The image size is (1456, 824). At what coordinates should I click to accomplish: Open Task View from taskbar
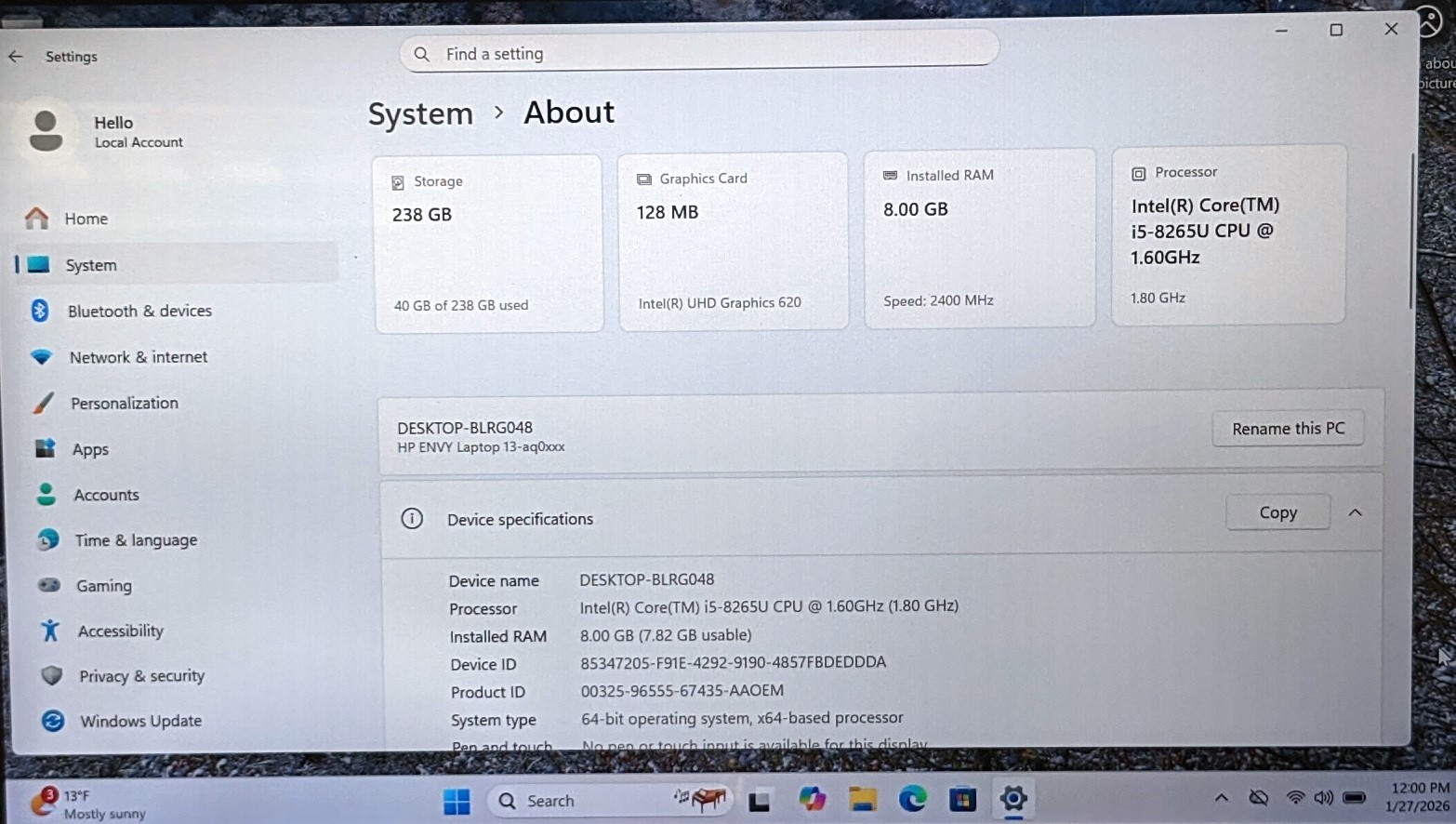click(x=760, y=801)
